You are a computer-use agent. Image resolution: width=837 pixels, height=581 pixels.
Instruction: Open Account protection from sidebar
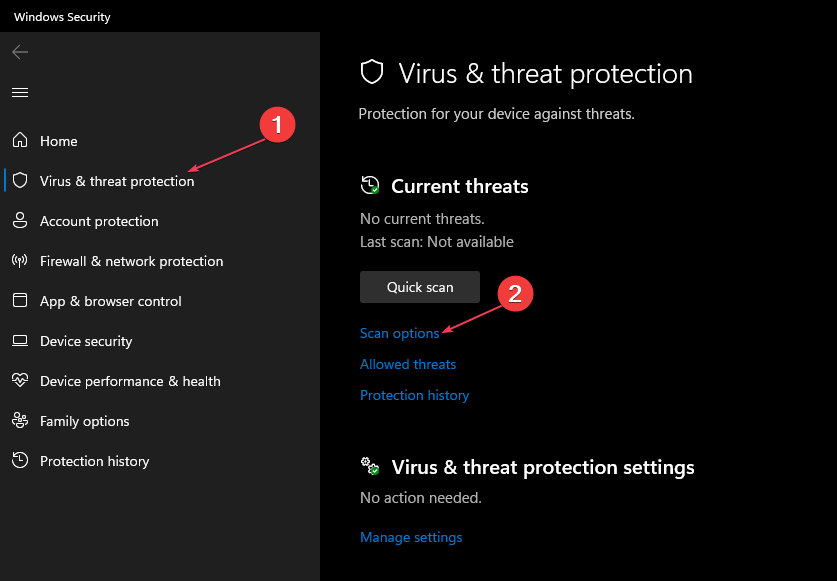[x=99, y=221]
